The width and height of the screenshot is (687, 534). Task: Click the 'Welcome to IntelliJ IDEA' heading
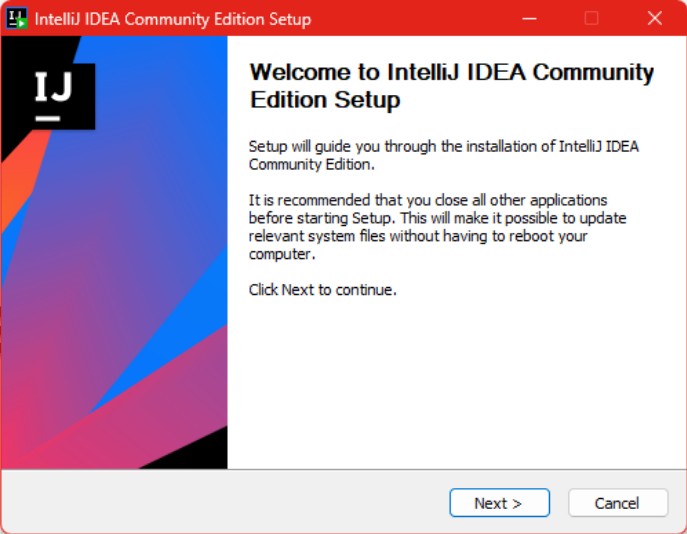(451, 86)
